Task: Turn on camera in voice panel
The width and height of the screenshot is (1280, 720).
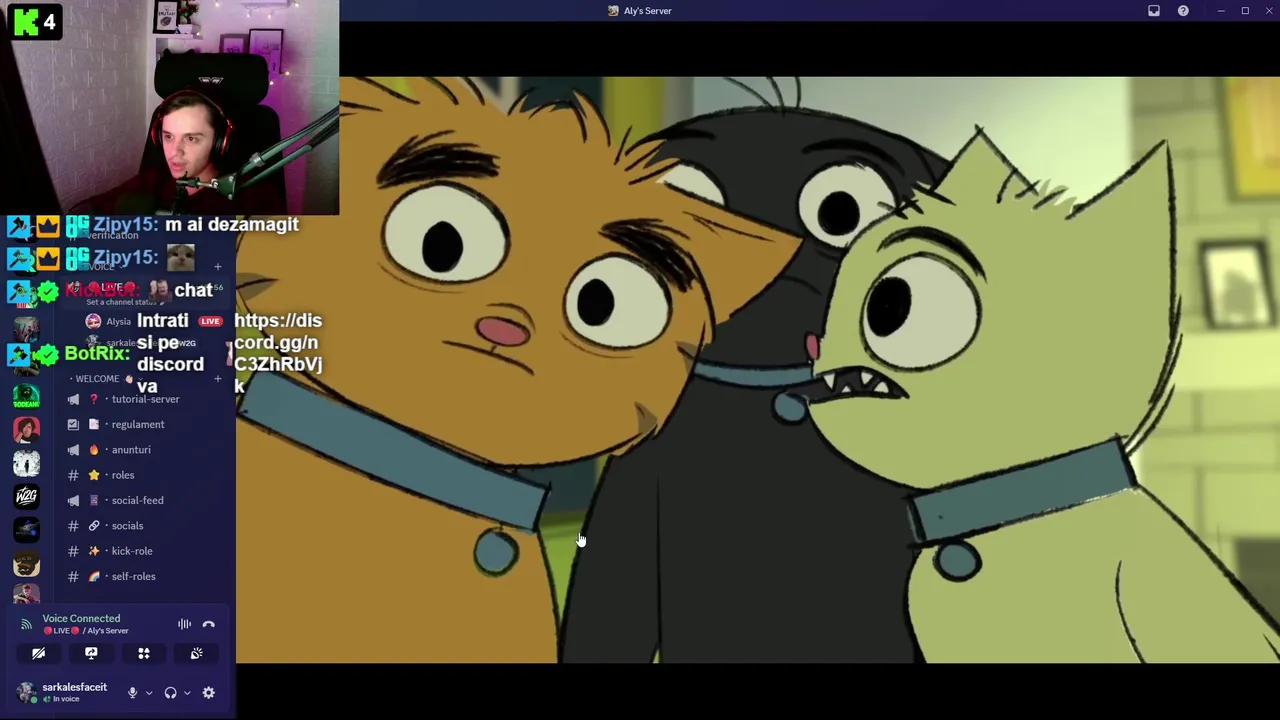Action: tap(38, 653)
